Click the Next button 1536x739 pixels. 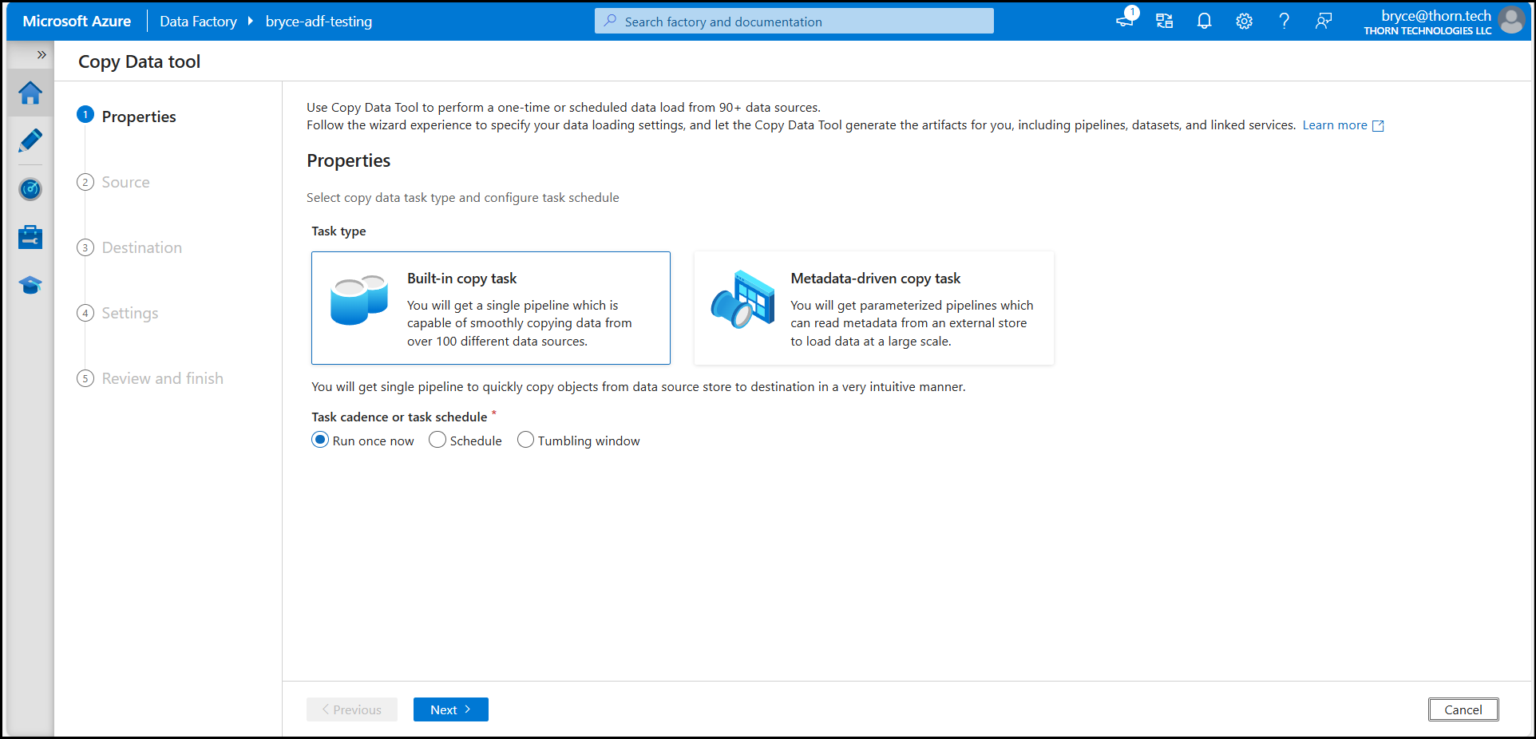pos(450,709)
